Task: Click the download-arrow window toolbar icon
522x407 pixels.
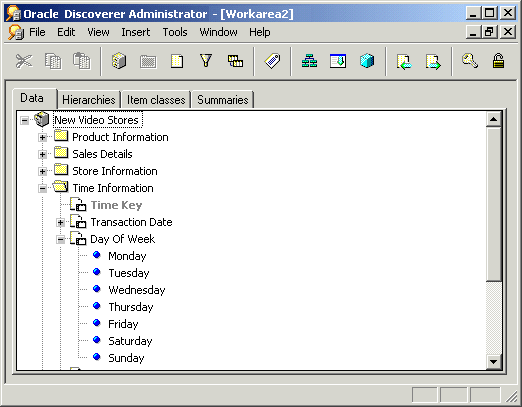Action: pos(338,61)
